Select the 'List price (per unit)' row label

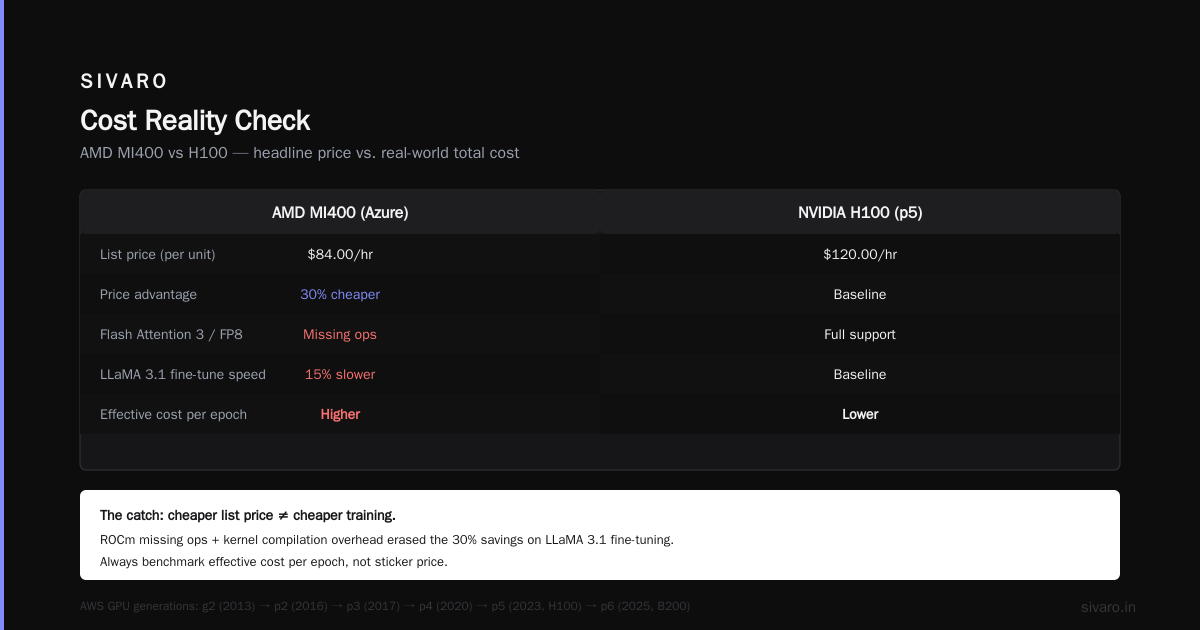(x=158, y=255)
